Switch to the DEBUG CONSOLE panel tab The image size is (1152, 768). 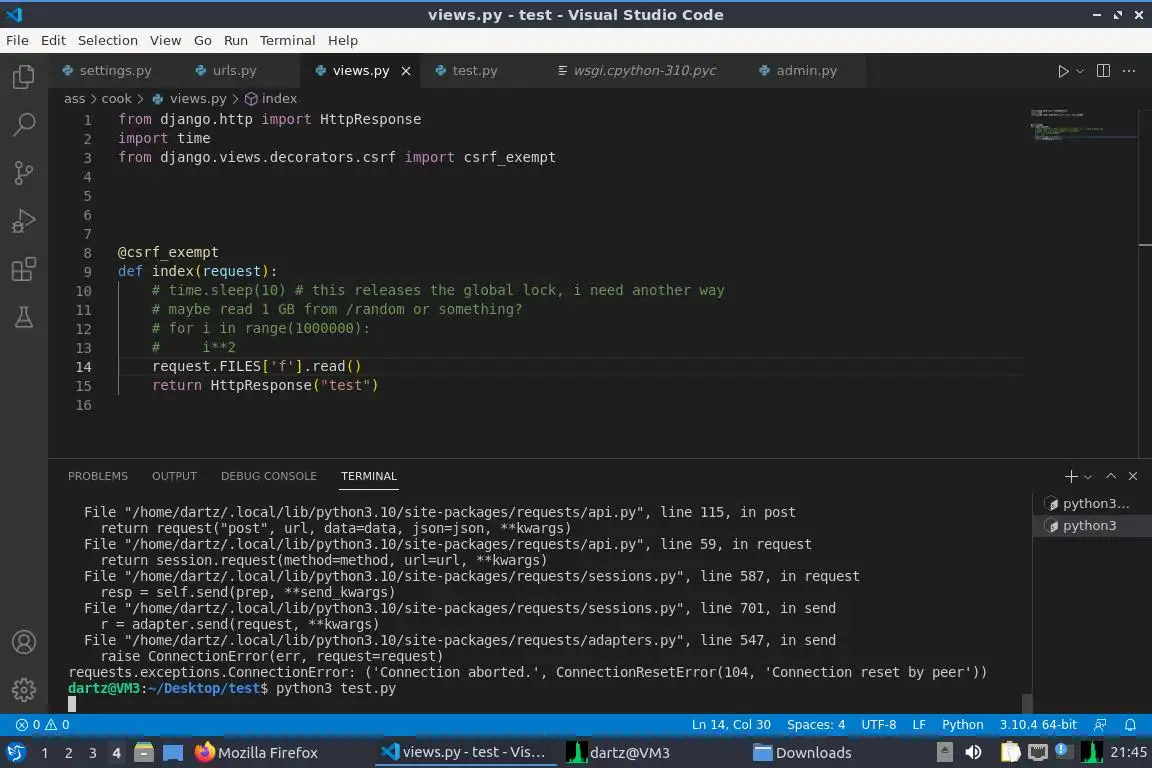[x=269, y=476]
